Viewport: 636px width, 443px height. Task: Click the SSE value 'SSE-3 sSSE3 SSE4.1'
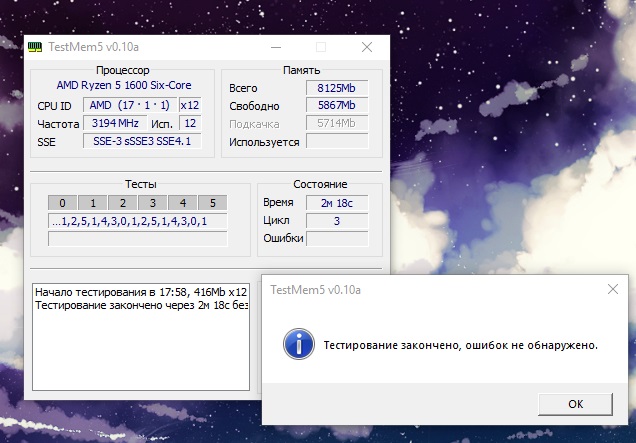(142, 141)
